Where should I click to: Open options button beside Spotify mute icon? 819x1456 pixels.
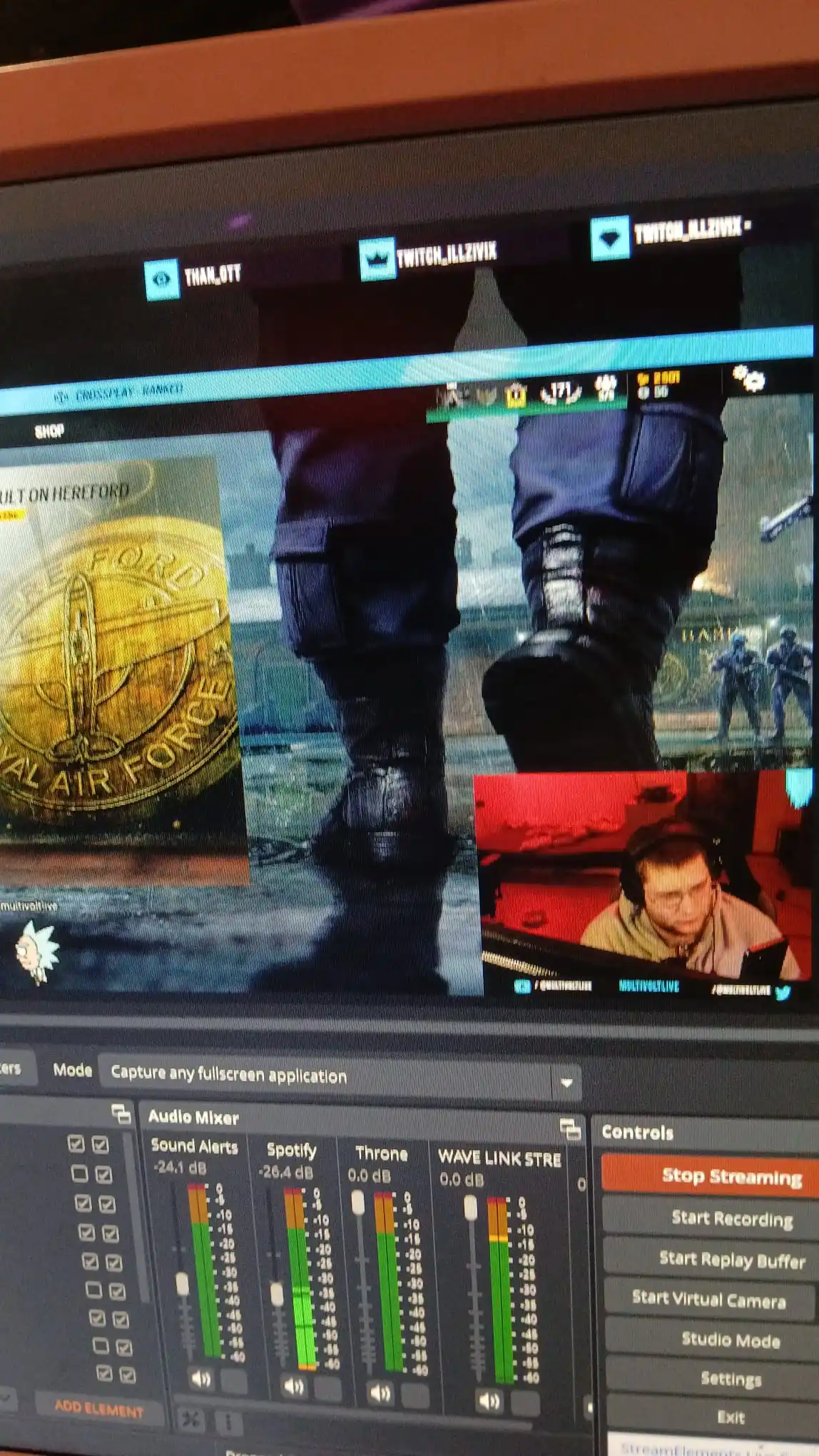click(x=327, y=1389)
